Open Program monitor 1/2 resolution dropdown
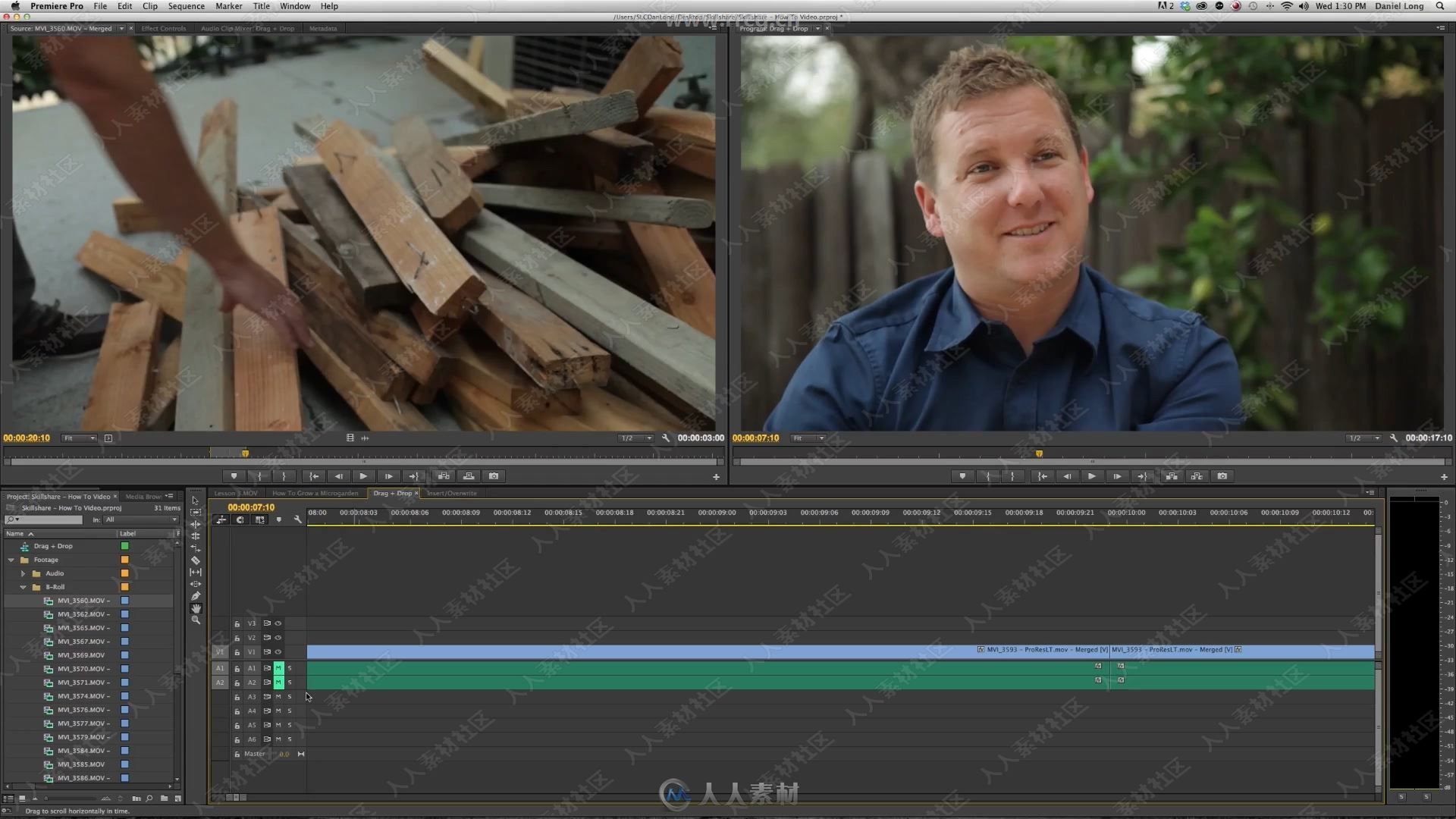Viewport: 1456px width, 819px height. click(1364, 438)
